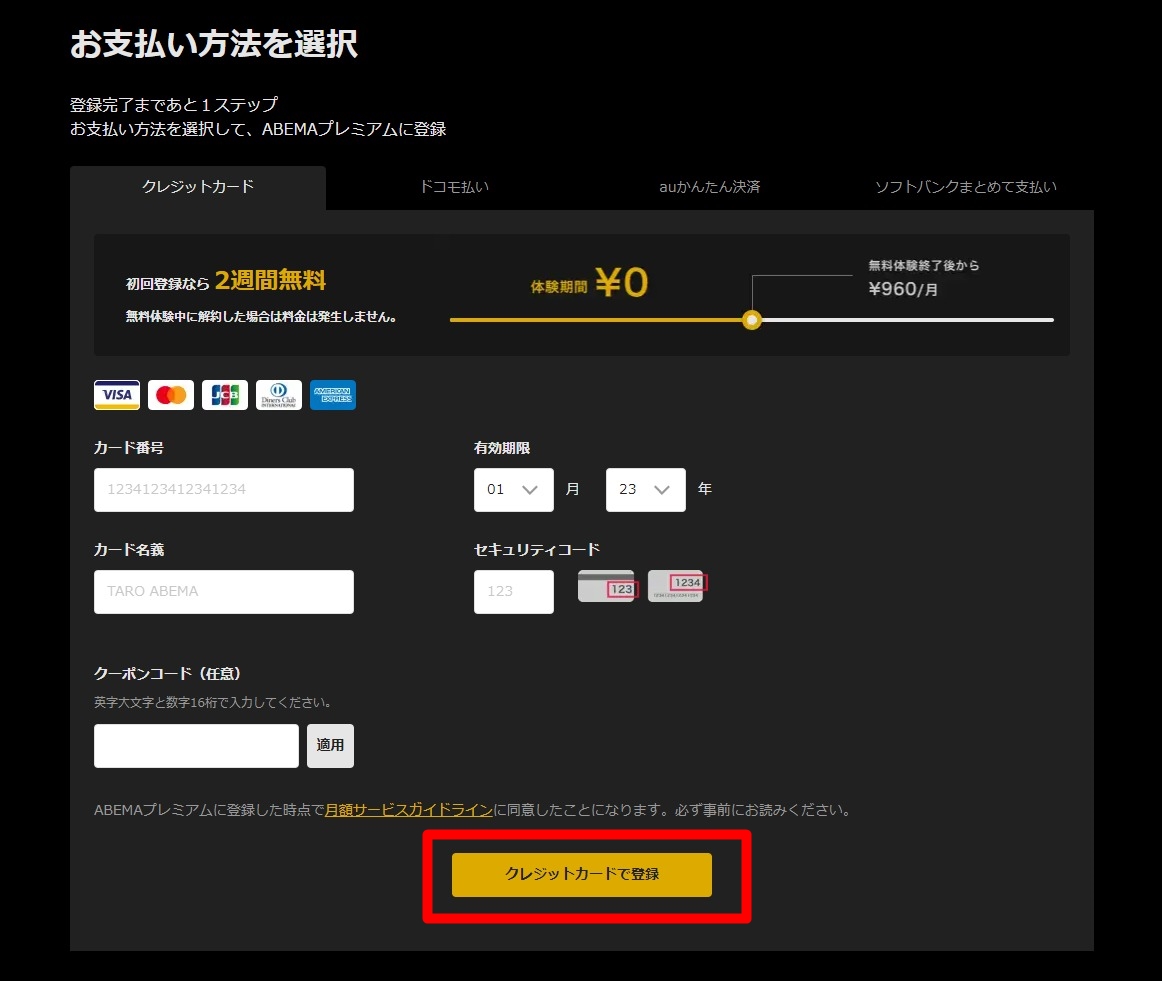Image resolution: width=1162 pixels, height=981 pixels.
Task: Focus the カード名義 TARO ABEMA field
Action: click(x=224, y=592)
